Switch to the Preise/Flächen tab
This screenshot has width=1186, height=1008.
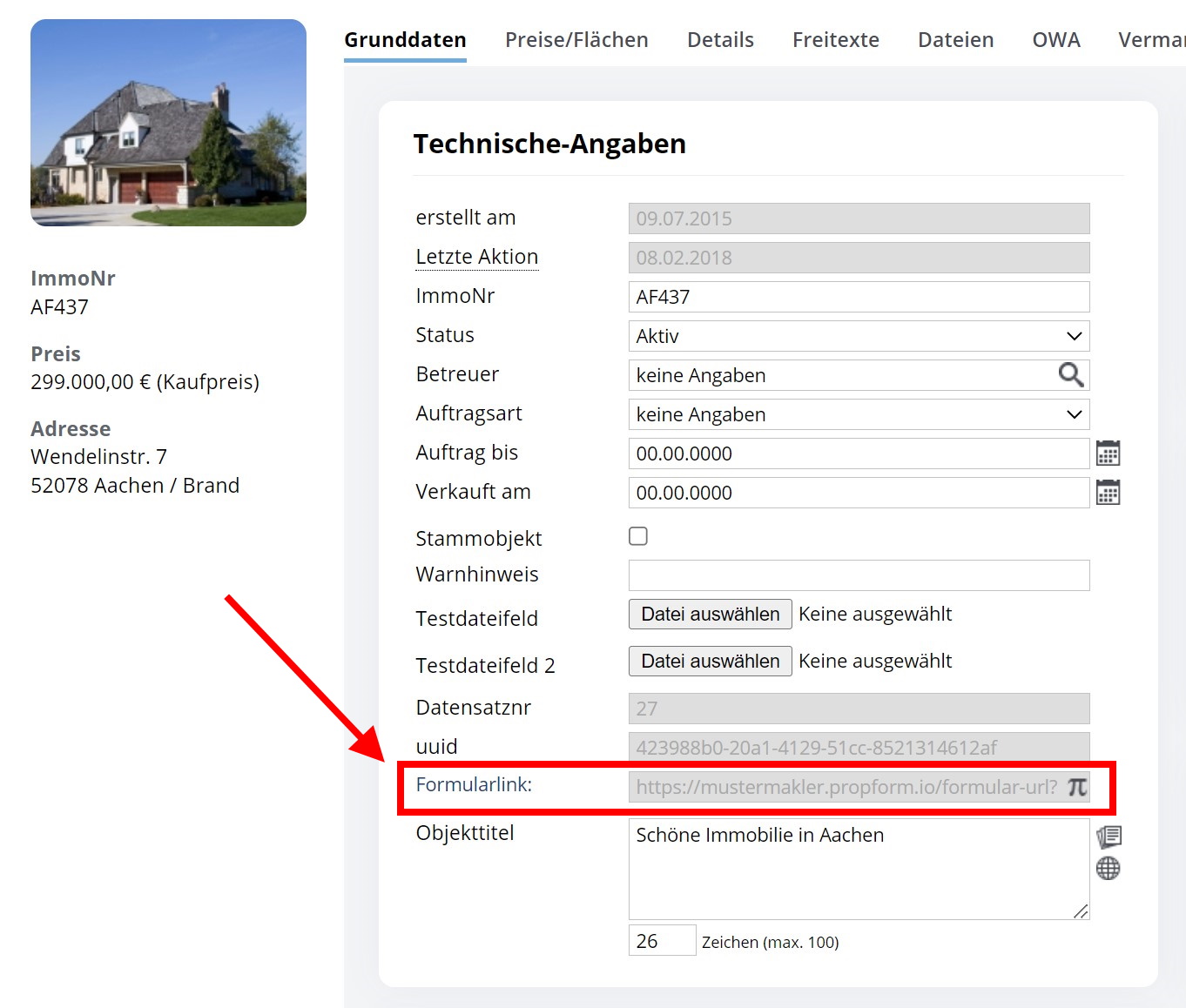coord(576,40)
